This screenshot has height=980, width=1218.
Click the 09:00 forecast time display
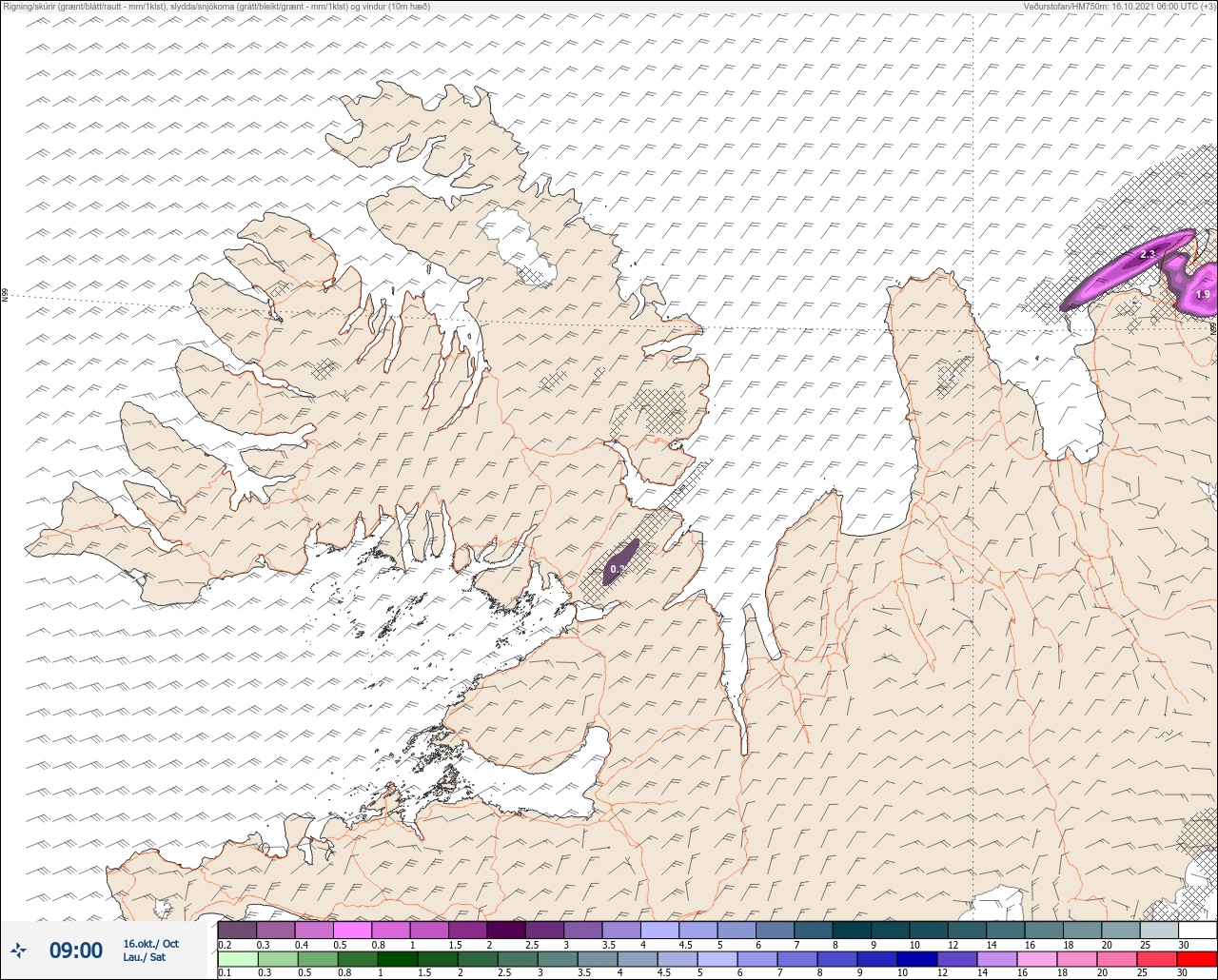coord(76,950)
